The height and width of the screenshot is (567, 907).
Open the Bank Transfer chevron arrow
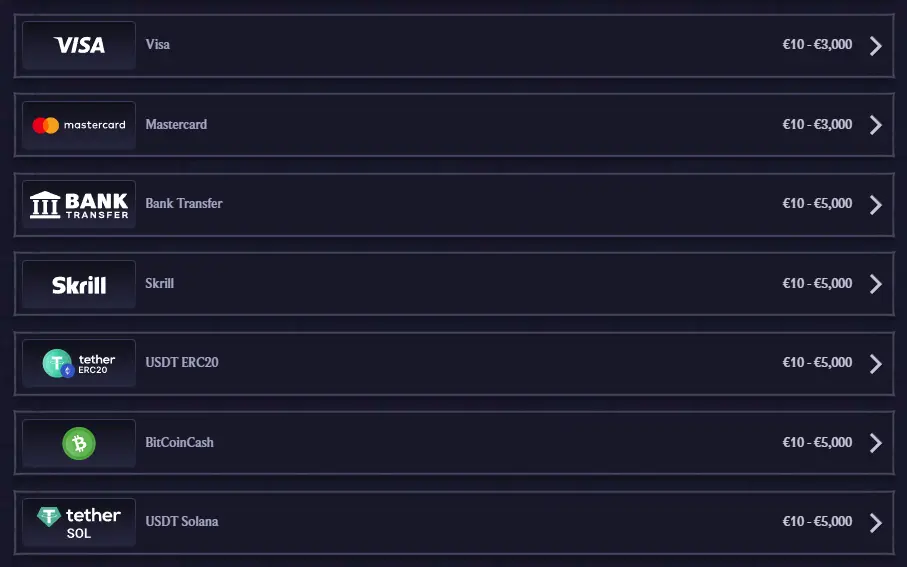coord(876,204)
